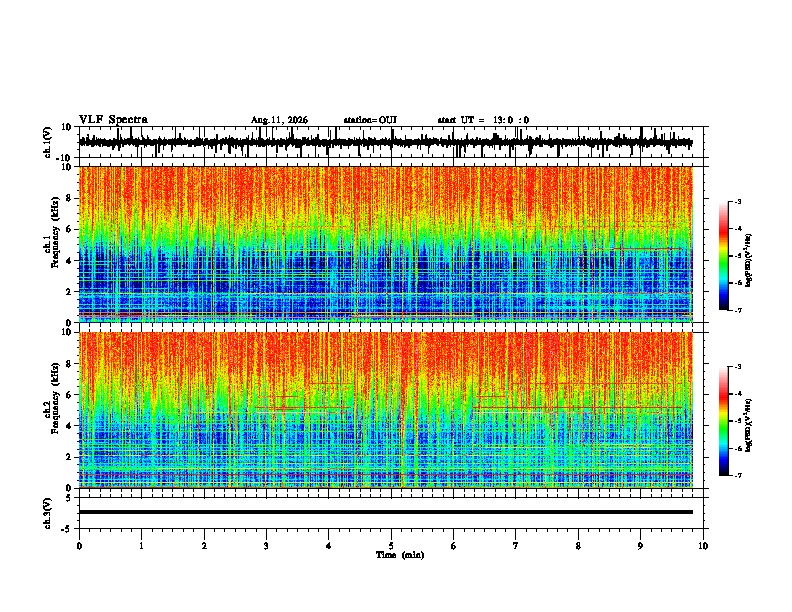Click the "5" tick on the time axis
Viewport: 792px width, 612px height.
point(391,546)
